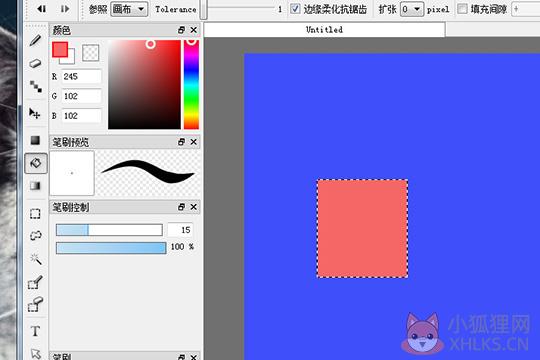Enable the 填充间隙 fill gap checkbox
This screenshot has height=360, width=540.
pyautogui.click(x=462, y=9)
